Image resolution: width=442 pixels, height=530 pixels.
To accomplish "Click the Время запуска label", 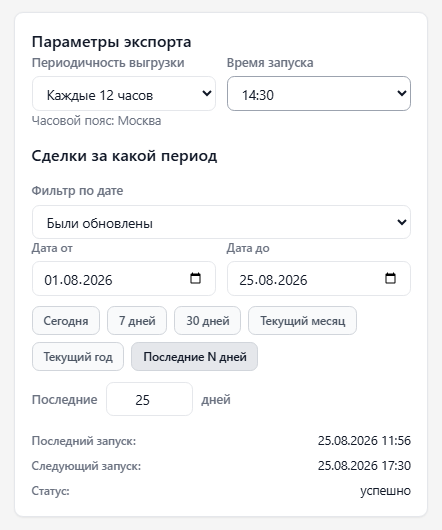I will (270, 63).
